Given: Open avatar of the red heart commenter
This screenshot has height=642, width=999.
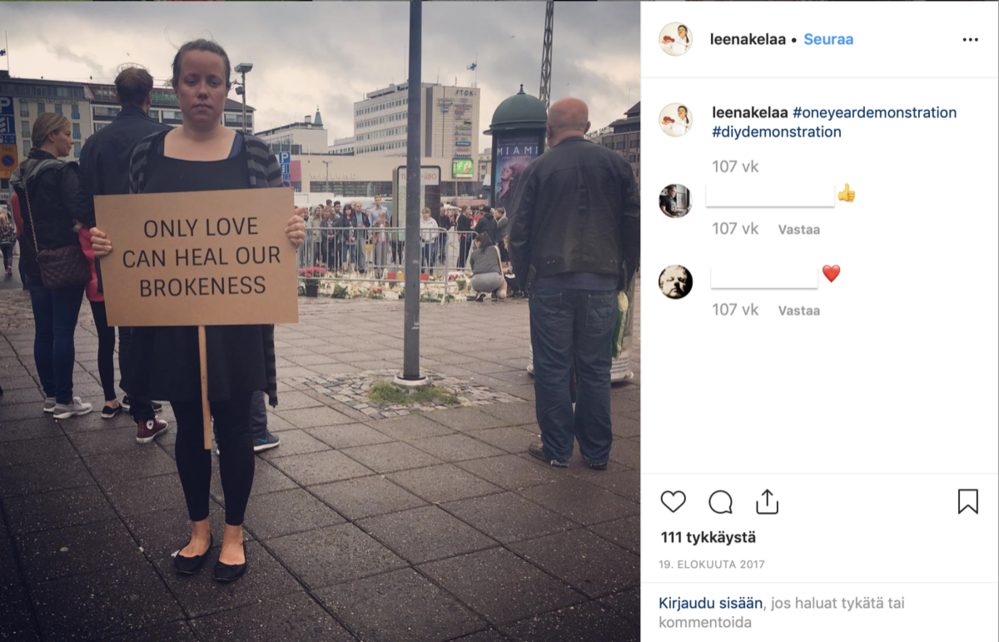Looking at the screenshot, I should click(675, 282).
